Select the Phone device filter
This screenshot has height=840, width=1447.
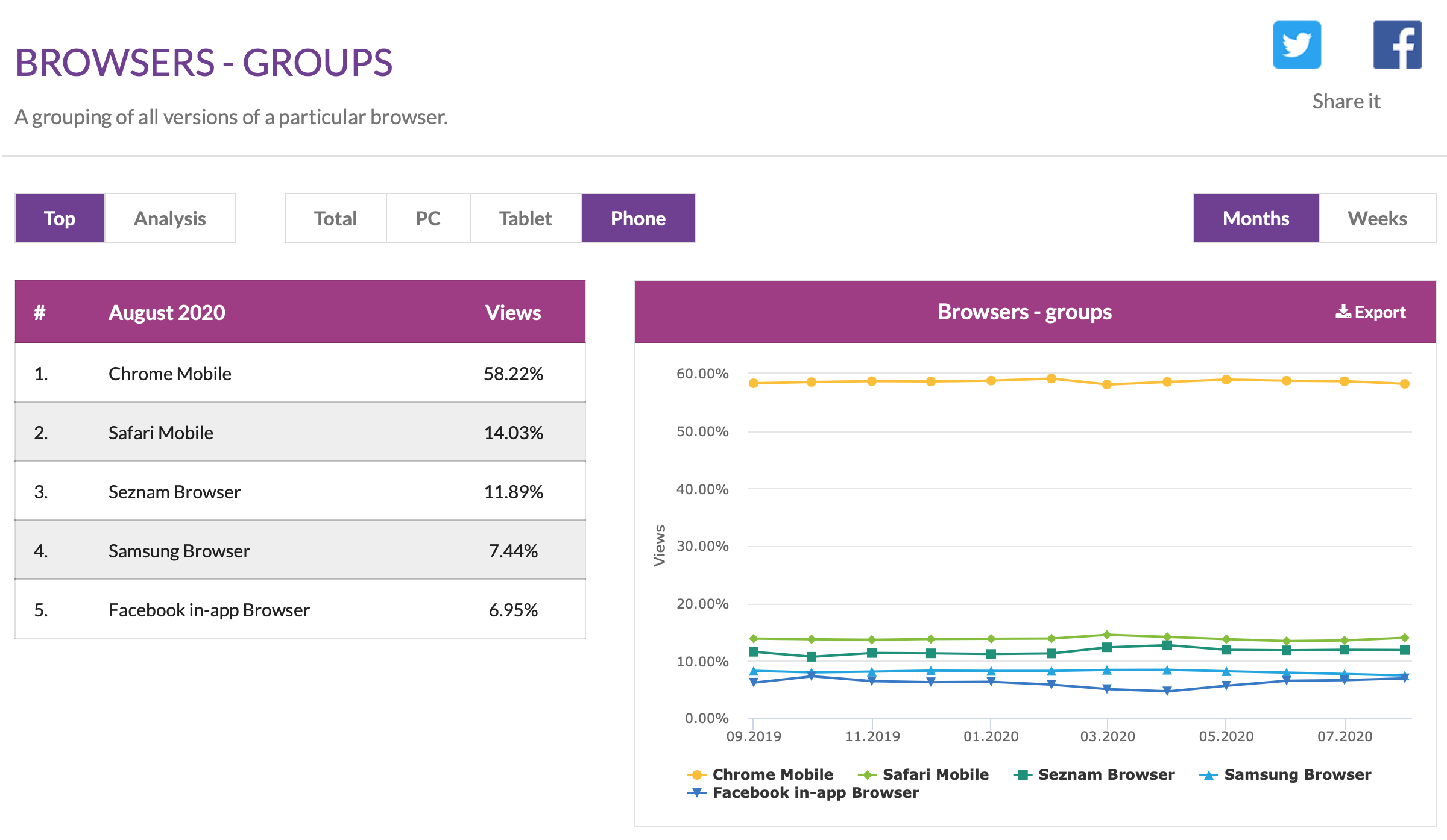[638, 218]
